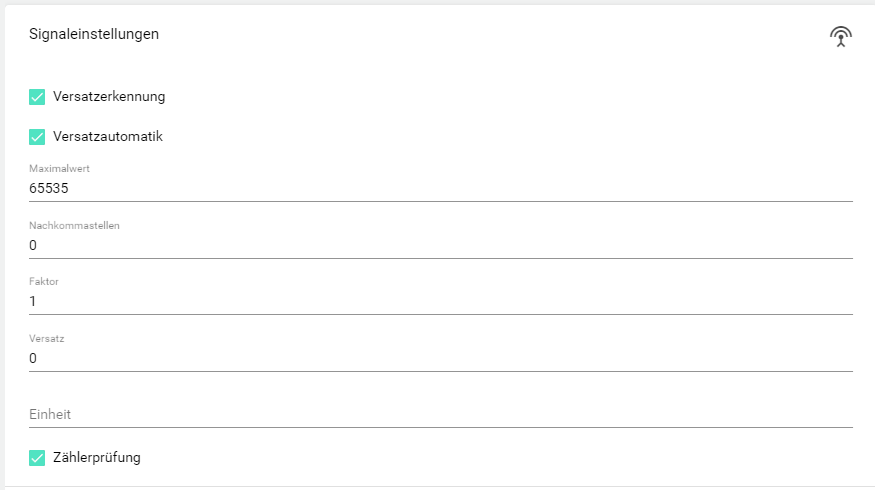Click the empty Einheit field
875x490 pixels.
coord(440,414)
